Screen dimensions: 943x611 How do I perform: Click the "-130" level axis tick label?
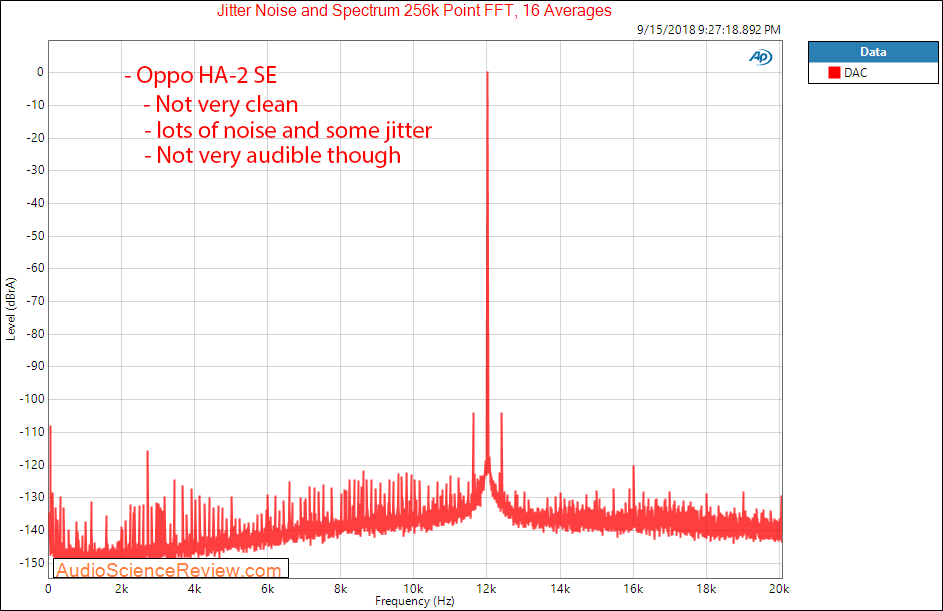click(x=32, y=497)
